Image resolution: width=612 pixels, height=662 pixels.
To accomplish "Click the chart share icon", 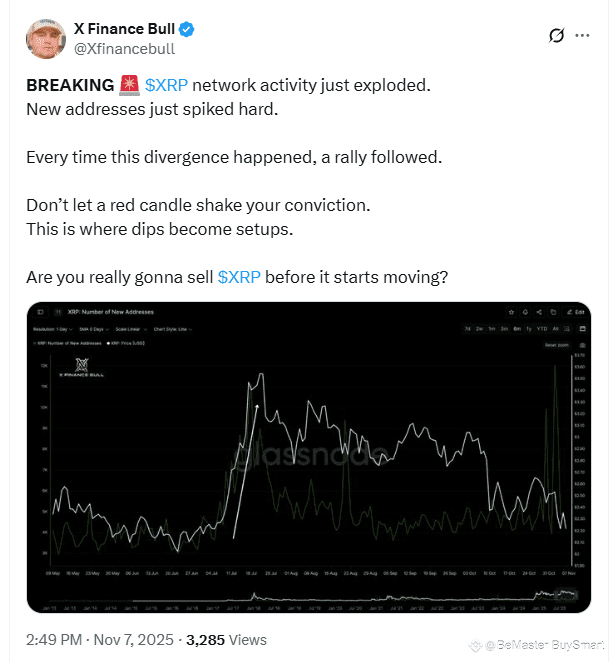I will click(539, 312).
